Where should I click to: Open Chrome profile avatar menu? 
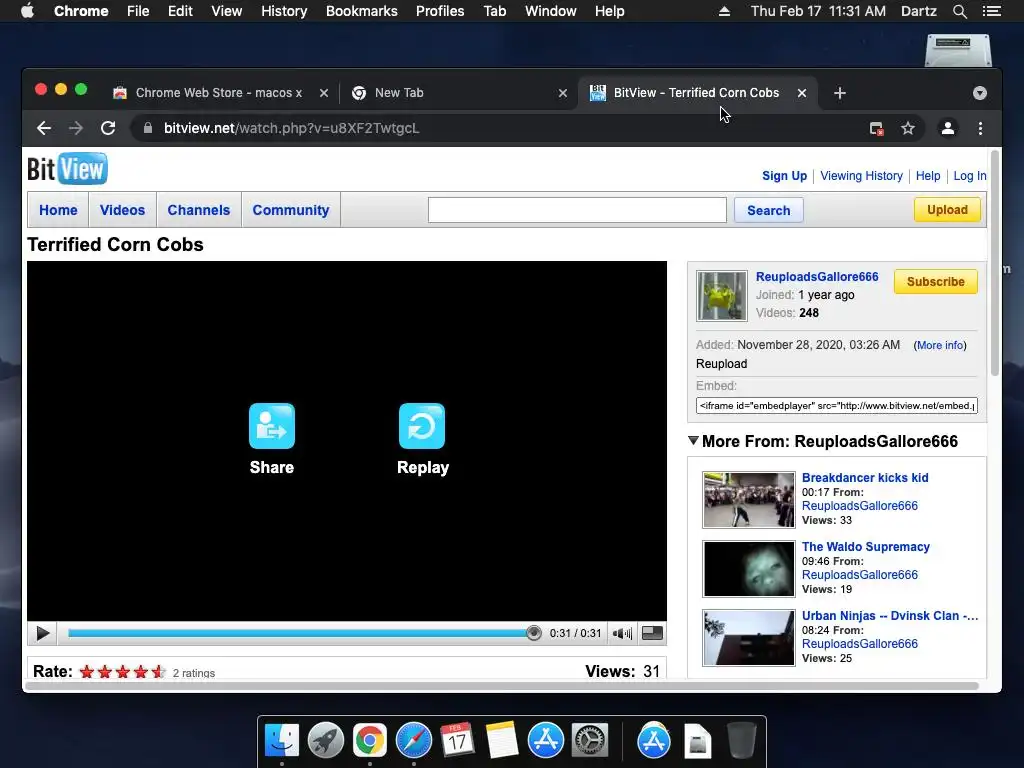[x=948, y=129]
